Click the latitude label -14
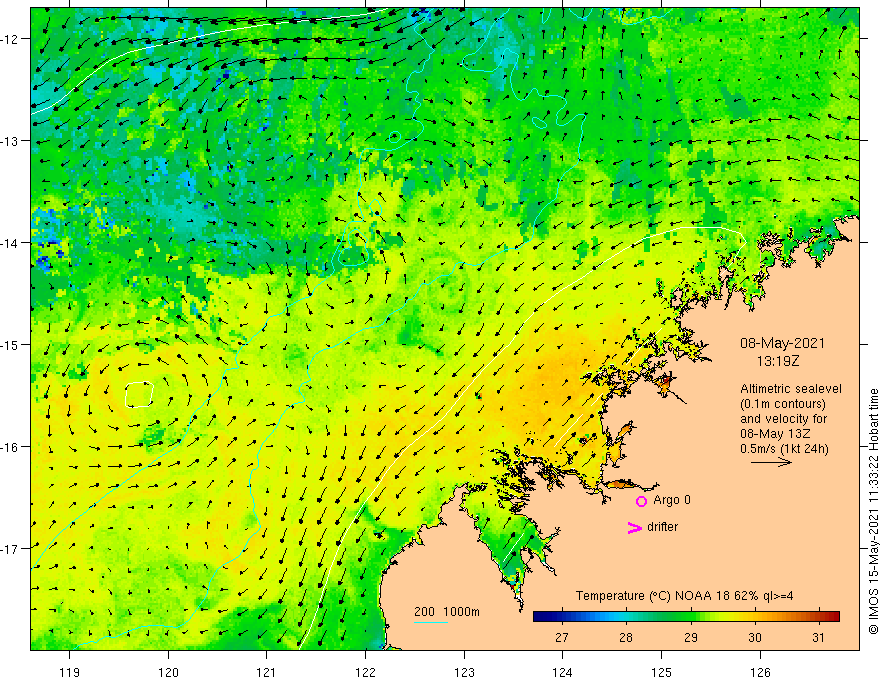This screenshot has height=680, width=880. pyautogui.click(x=11, y=242)
